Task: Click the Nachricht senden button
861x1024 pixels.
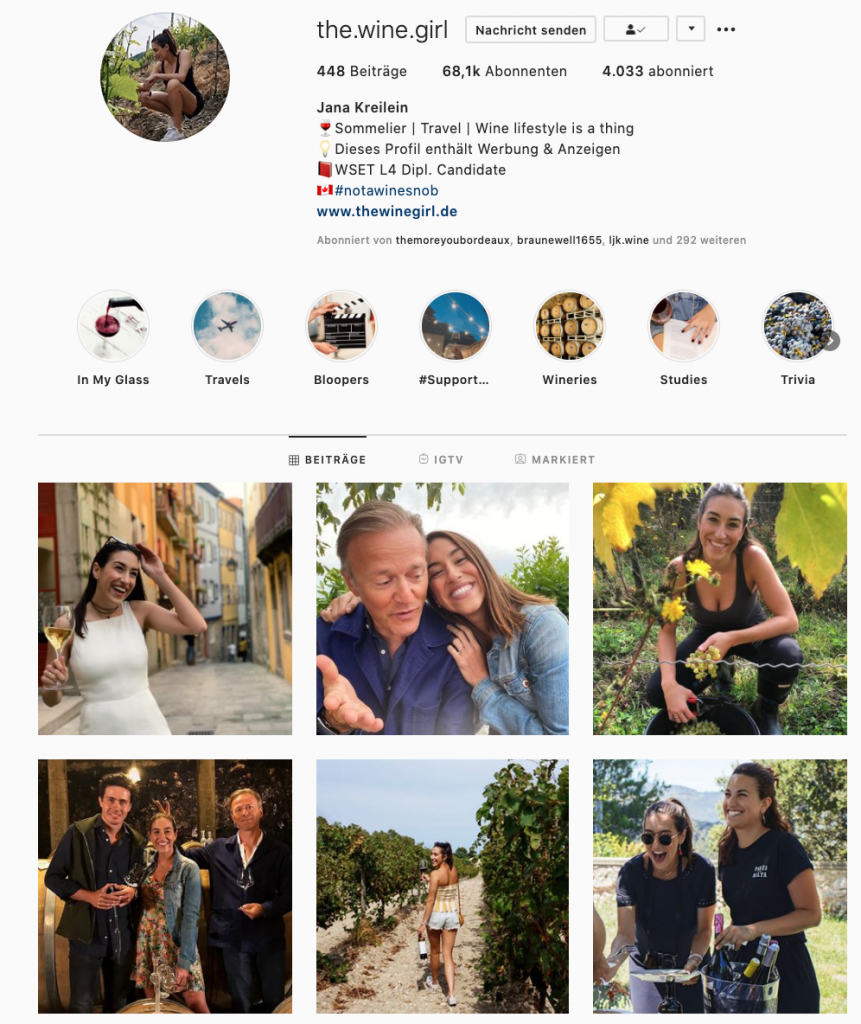Action: pos(530,30)
